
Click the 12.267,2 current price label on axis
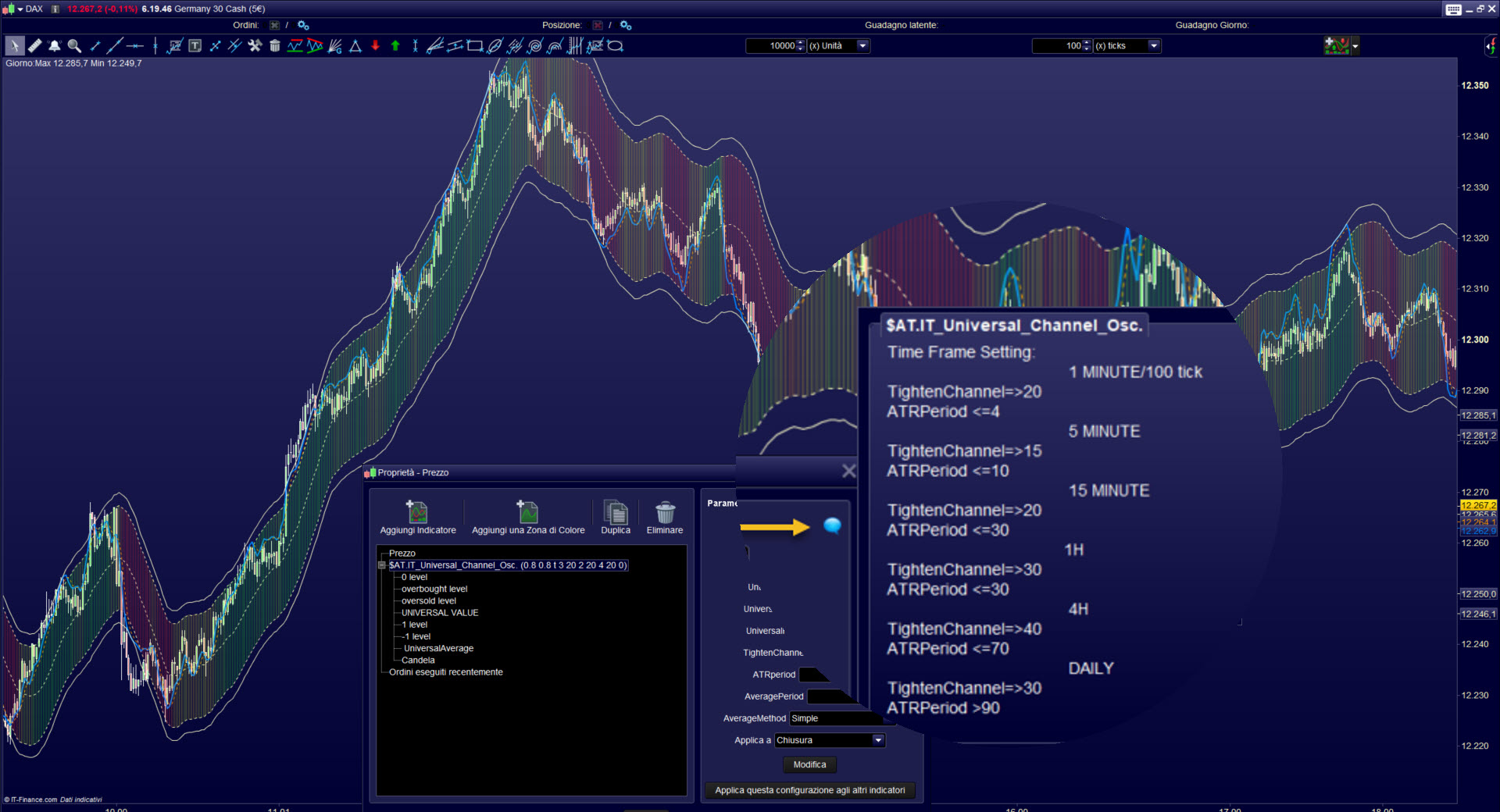(x=1478, y=506)
